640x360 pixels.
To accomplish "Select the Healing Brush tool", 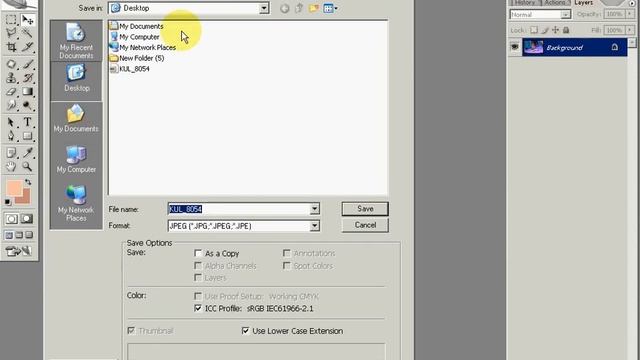I will tap(11, 64).
